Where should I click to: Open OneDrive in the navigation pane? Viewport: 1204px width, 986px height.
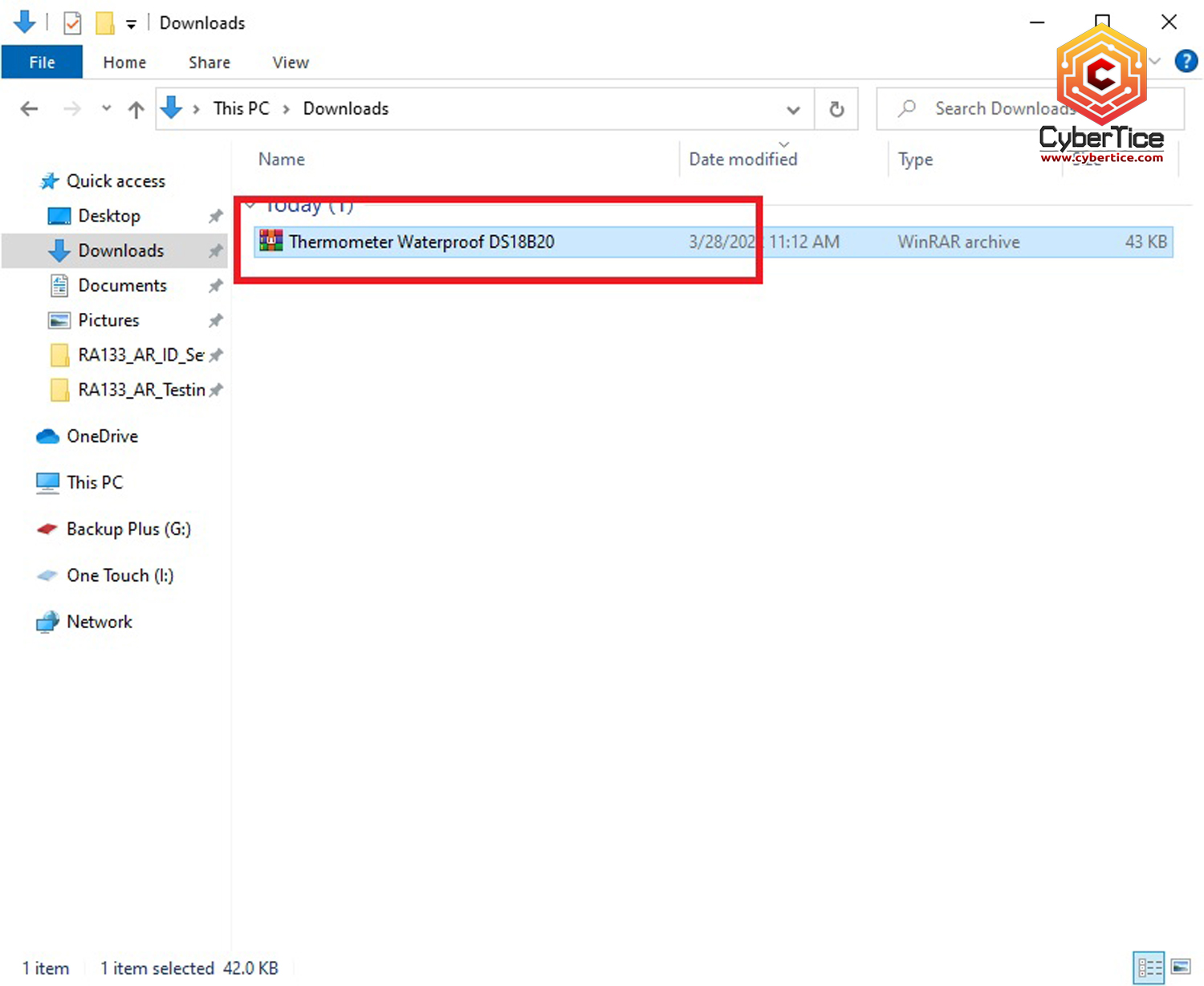(x=102, y=436)
